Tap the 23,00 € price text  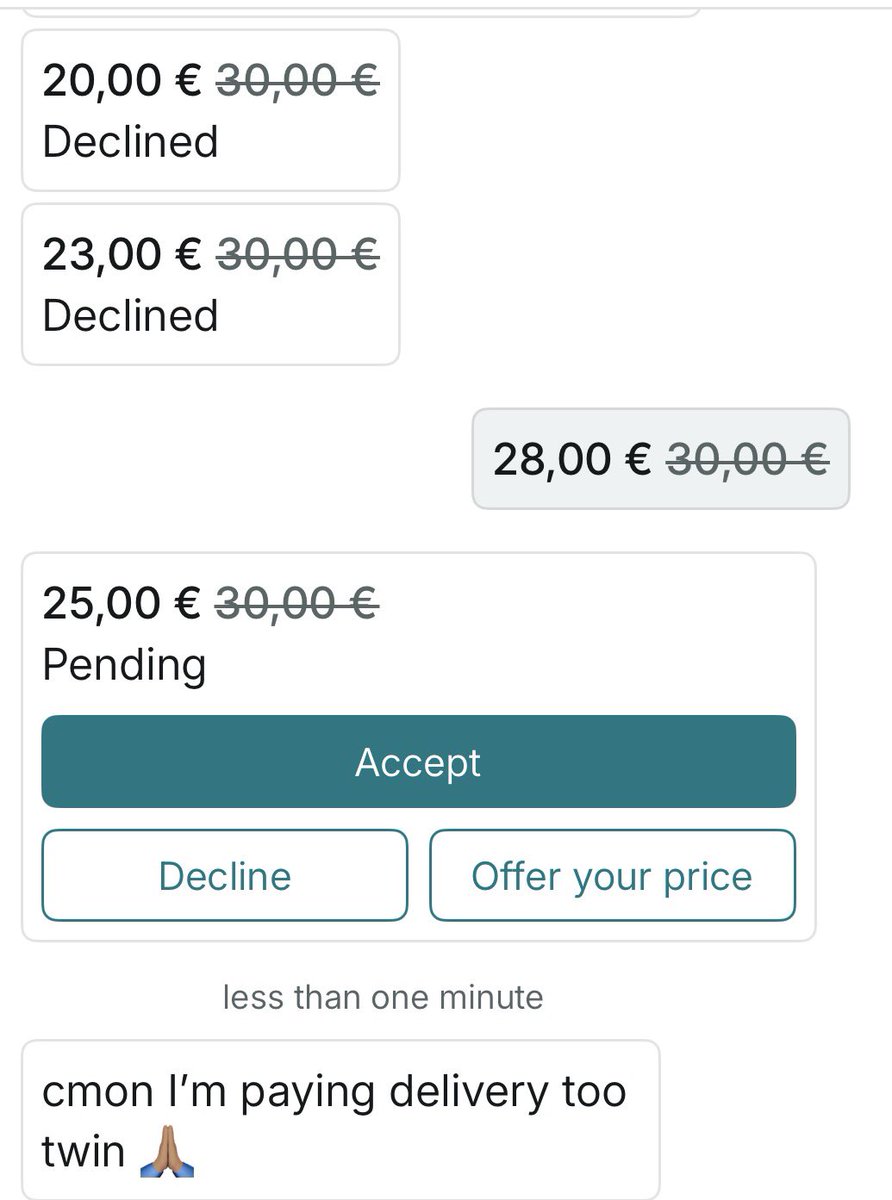click(x=122, y=253)
